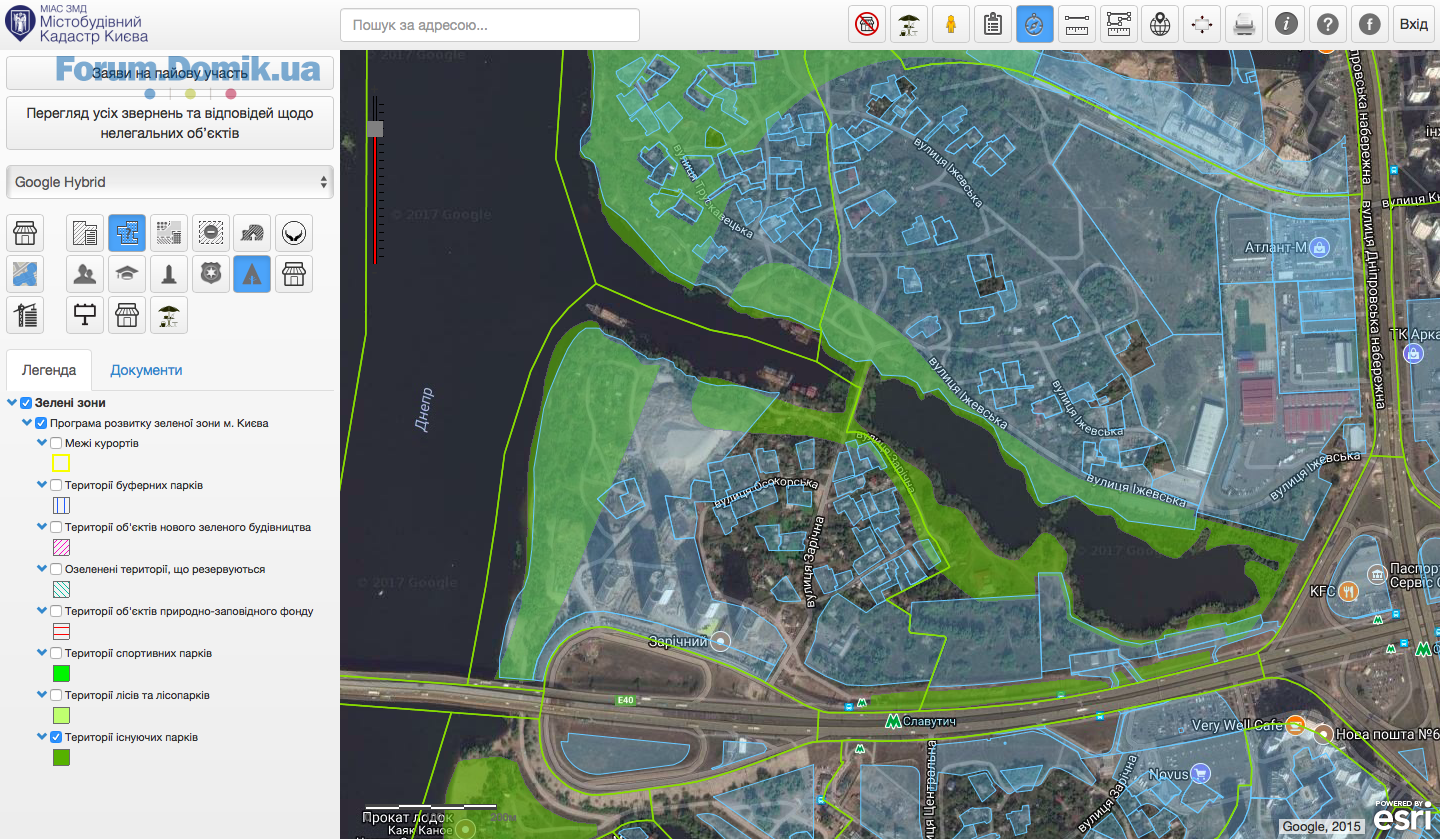Click the 'Славутич' metro station marker
The height and width of the screenshot is (839, 1440).
(x=892, y=721)
